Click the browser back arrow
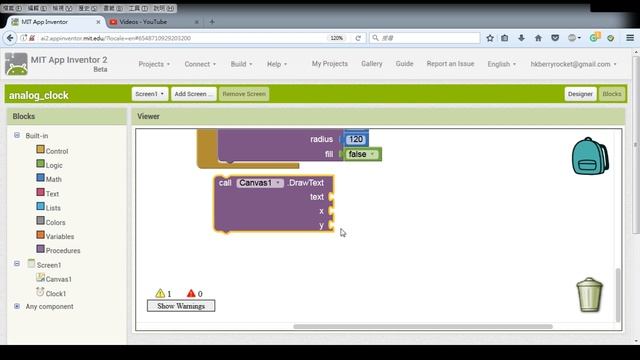This screenshot has width=640, height=360. pos(10,38)
